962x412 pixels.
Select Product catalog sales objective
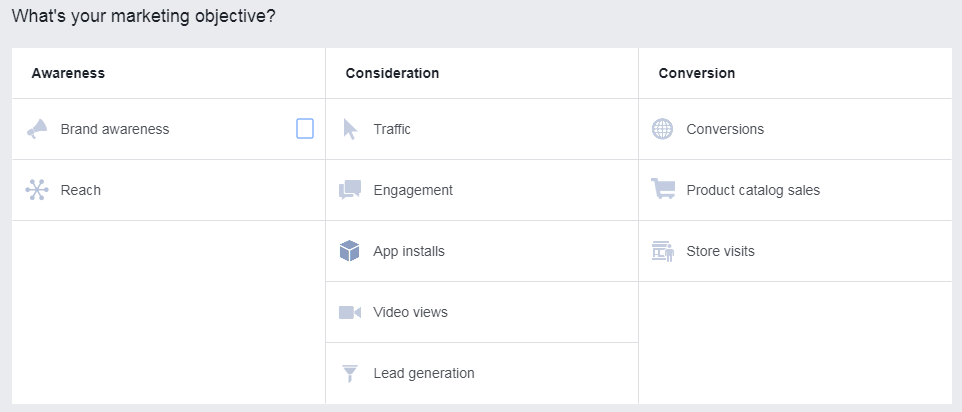[753, 190]
